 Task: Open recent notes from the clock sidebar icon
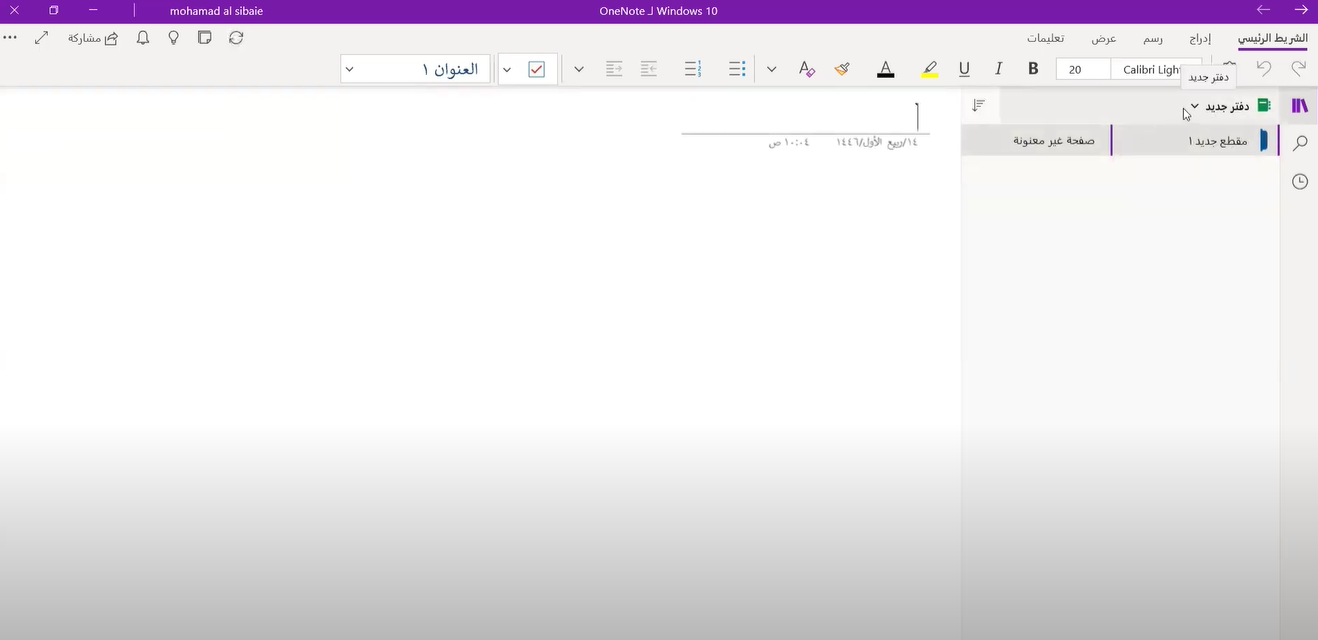[1300, 181]
